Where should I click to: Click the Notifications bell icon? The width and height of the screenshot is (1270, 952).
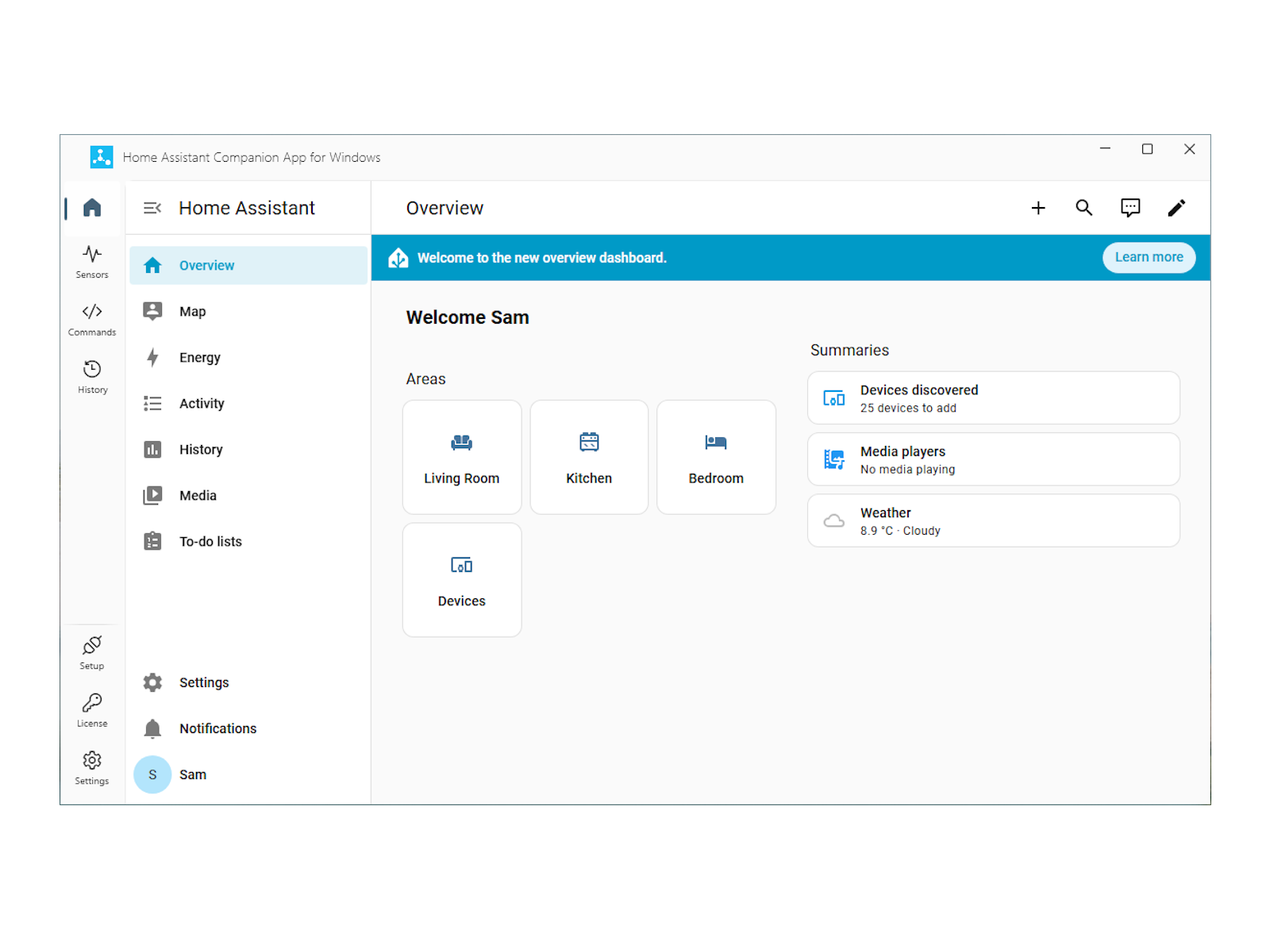152,729
